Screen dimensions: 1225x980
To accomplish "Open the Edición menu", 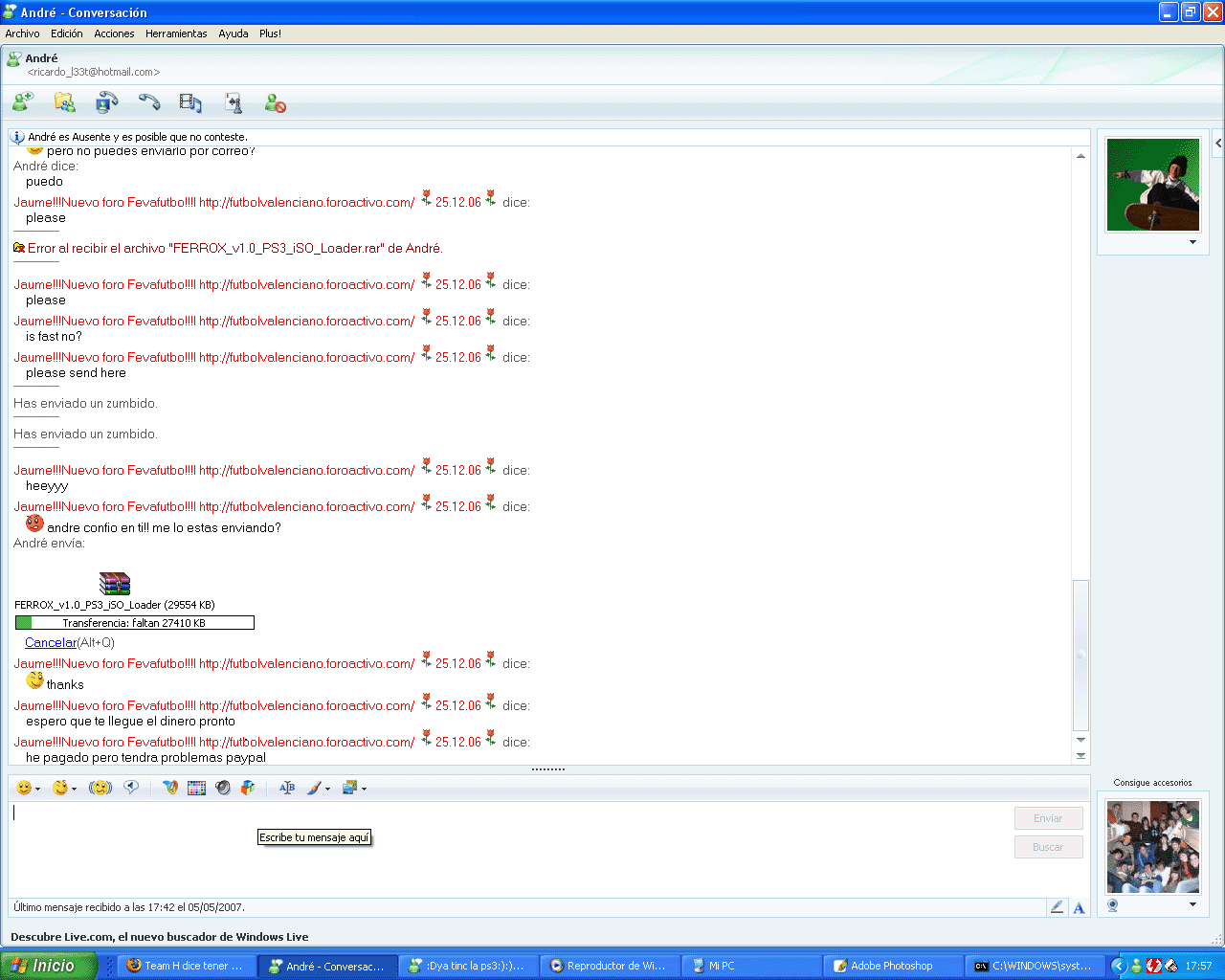I will click(67, 33).
